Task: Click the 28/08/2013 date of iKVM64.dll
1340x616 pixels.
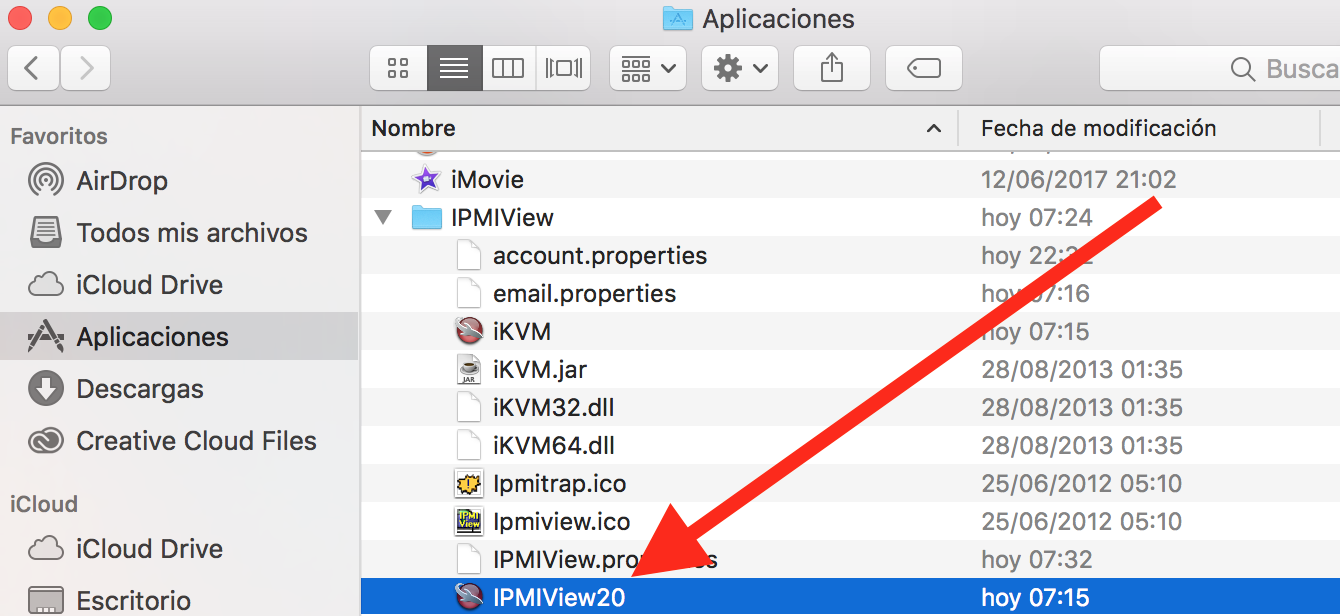Action: click(1082, 446)
